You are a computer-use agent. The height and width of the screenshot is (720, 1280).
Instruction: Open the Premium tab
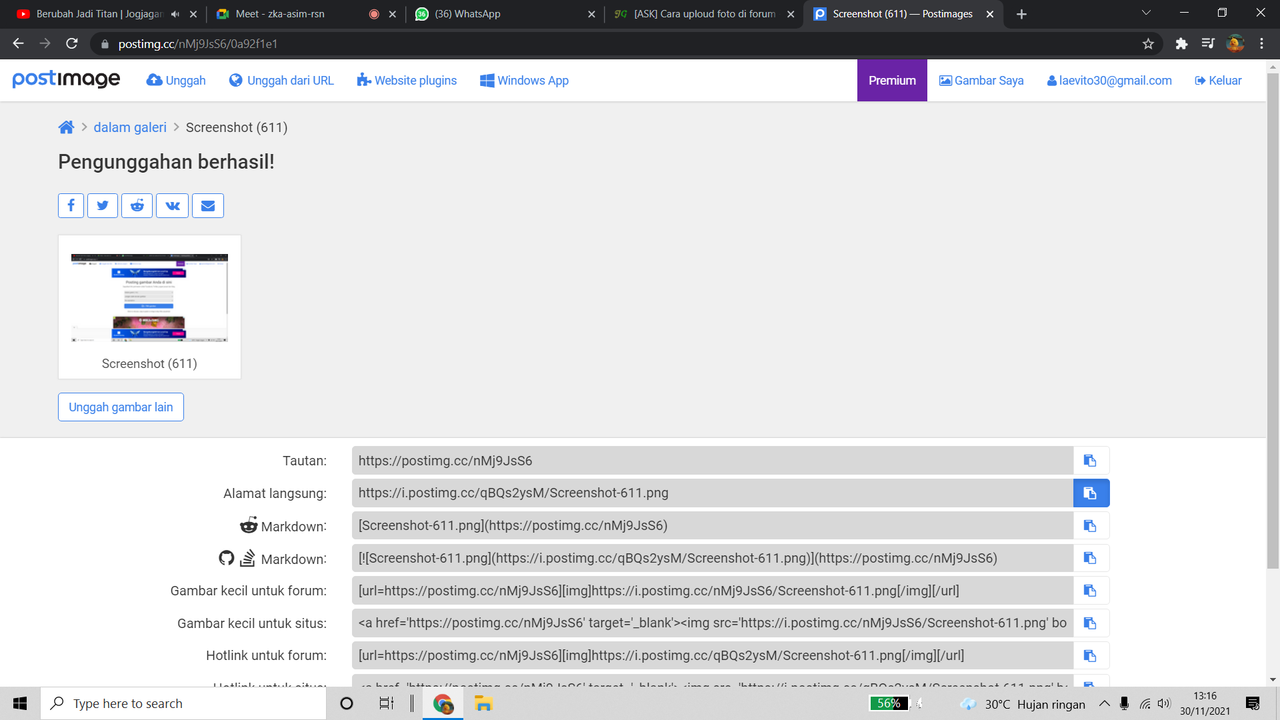pyautogui.click(x=892, y=80)
